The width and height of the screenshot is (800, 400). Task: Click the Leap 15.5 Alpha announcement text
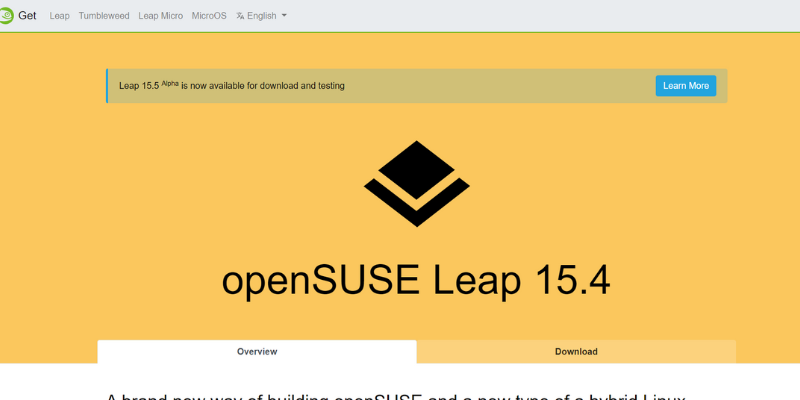click(232, 86)
